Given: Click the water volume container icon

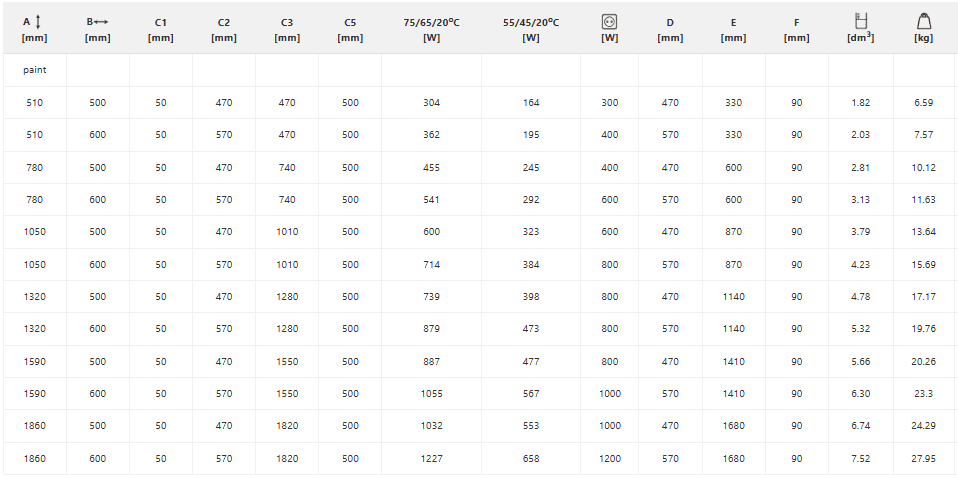Looking at the screenshot, I should coord(860,21).
